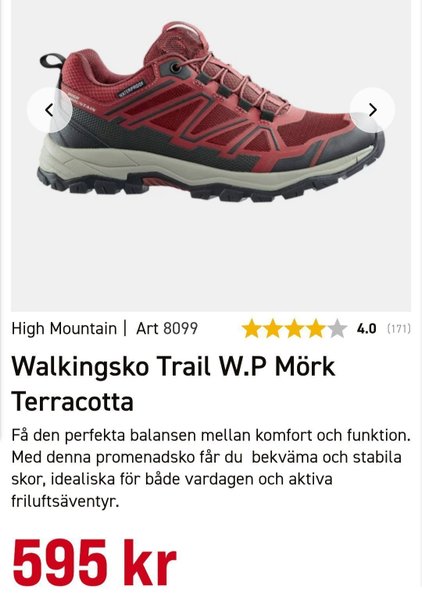
Task: Click the Art 8099 article number
Action: pos(167,328)
